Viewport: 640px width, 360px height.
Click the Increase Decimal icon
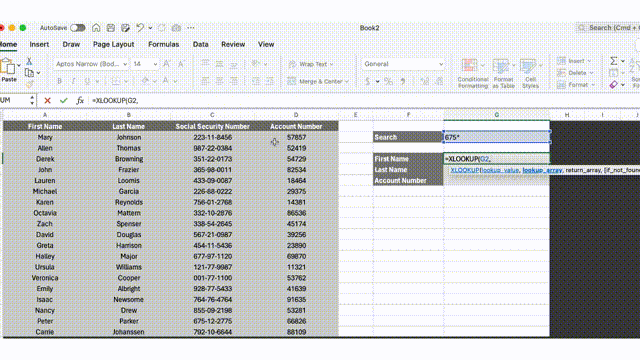coord(424,81)
